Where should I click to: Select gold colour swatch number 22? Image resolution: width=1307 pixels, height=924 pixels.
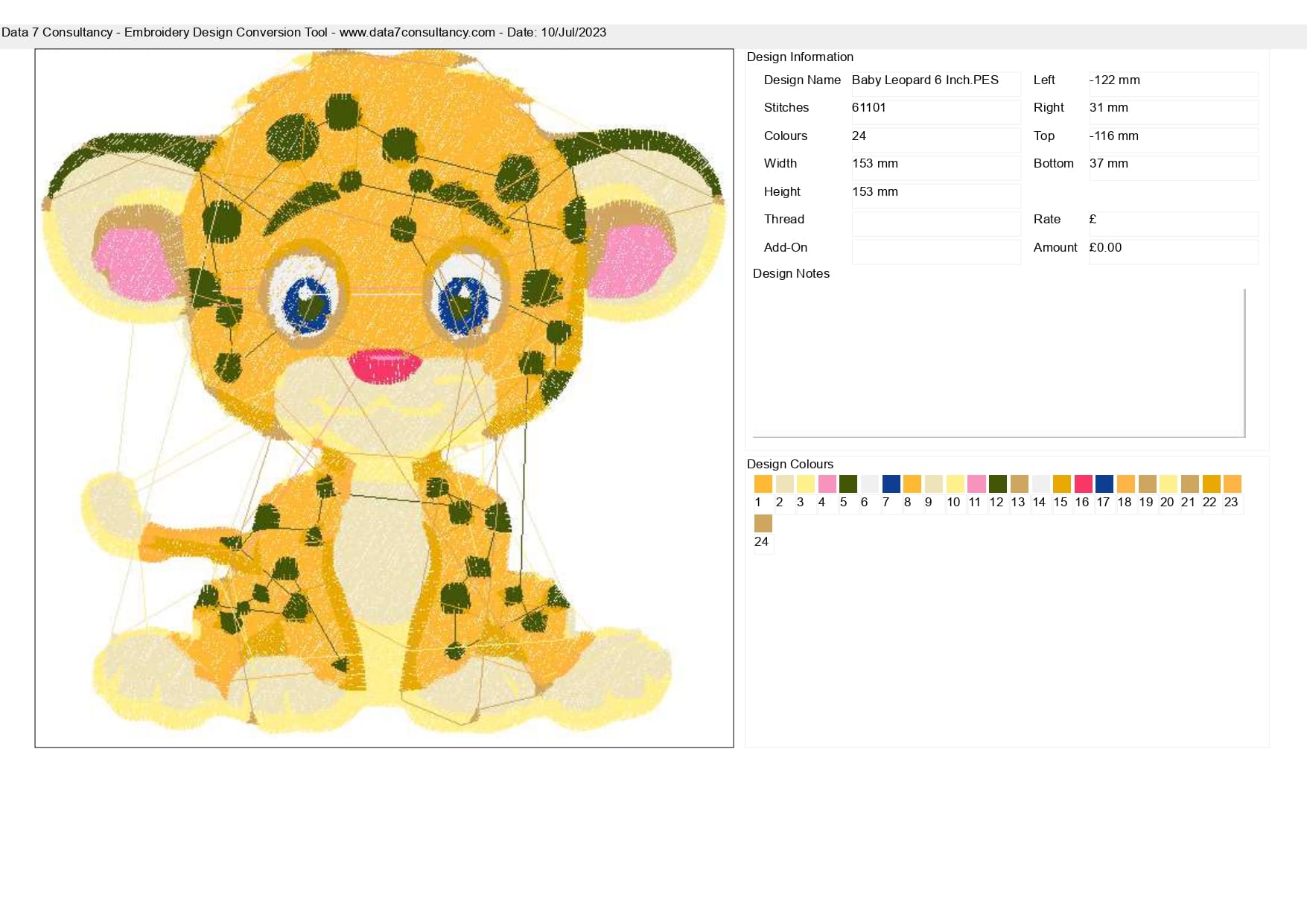[1211, 484]
